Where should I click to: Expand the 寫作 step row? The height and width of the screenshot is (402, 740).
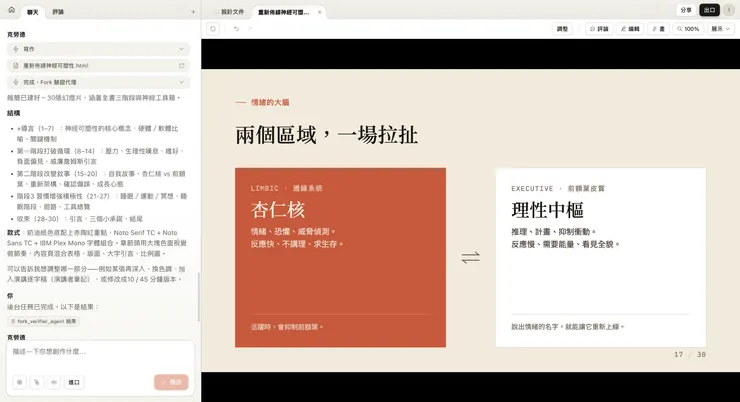point(98,49)
